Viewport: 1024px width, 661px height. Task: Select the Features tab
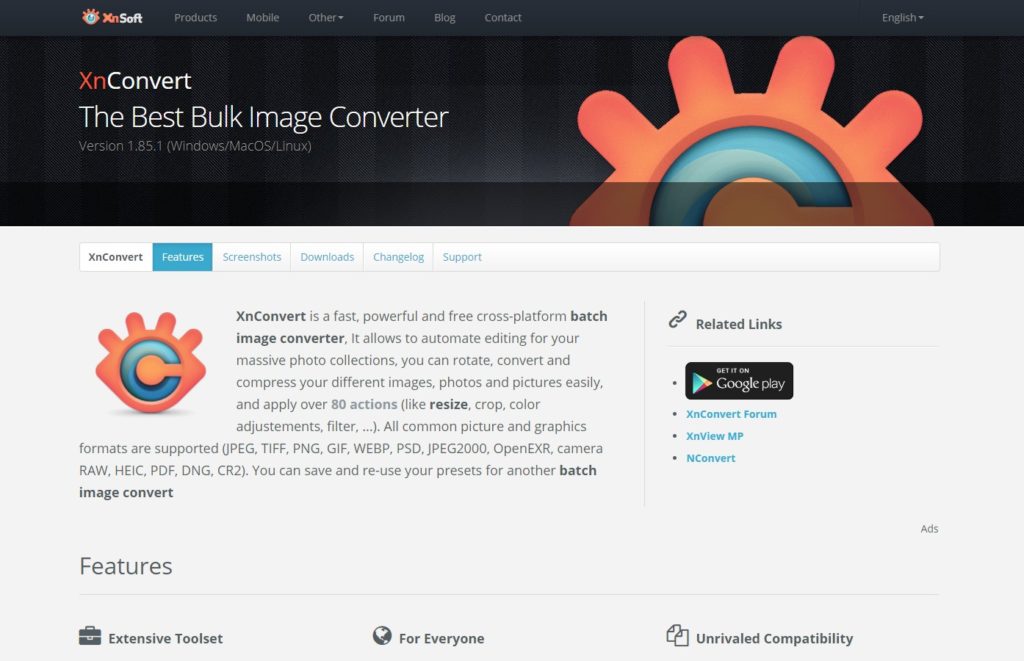click(x=182, y=257)
